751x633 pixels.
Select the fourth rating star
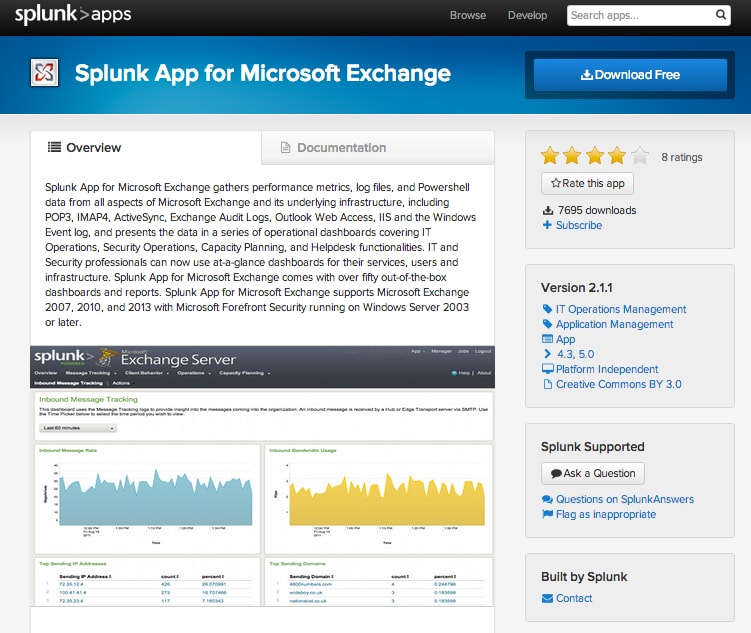pos(617,156)
